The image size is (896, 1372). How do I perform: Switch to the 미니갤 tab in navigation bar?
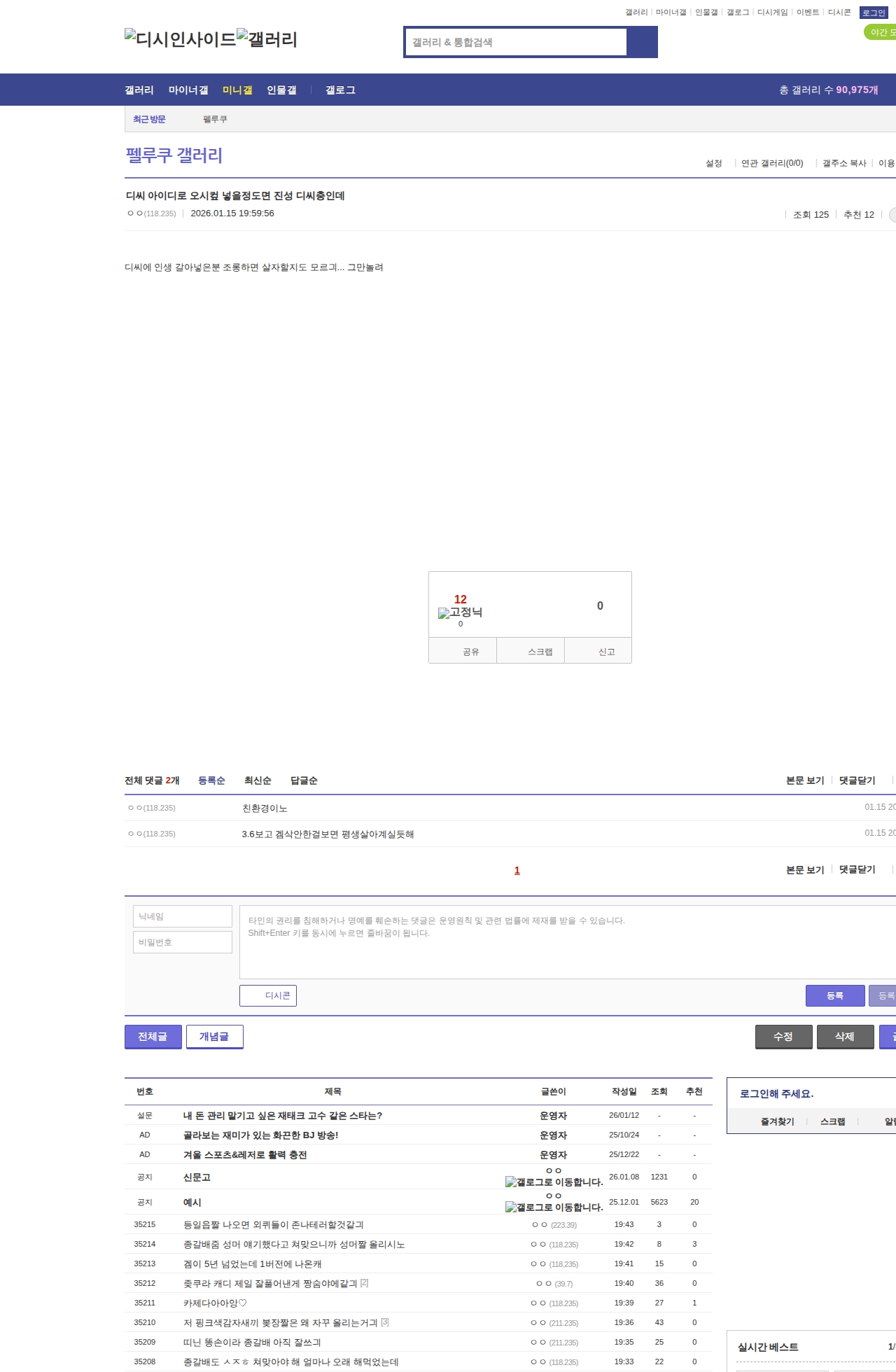[237, 90]
